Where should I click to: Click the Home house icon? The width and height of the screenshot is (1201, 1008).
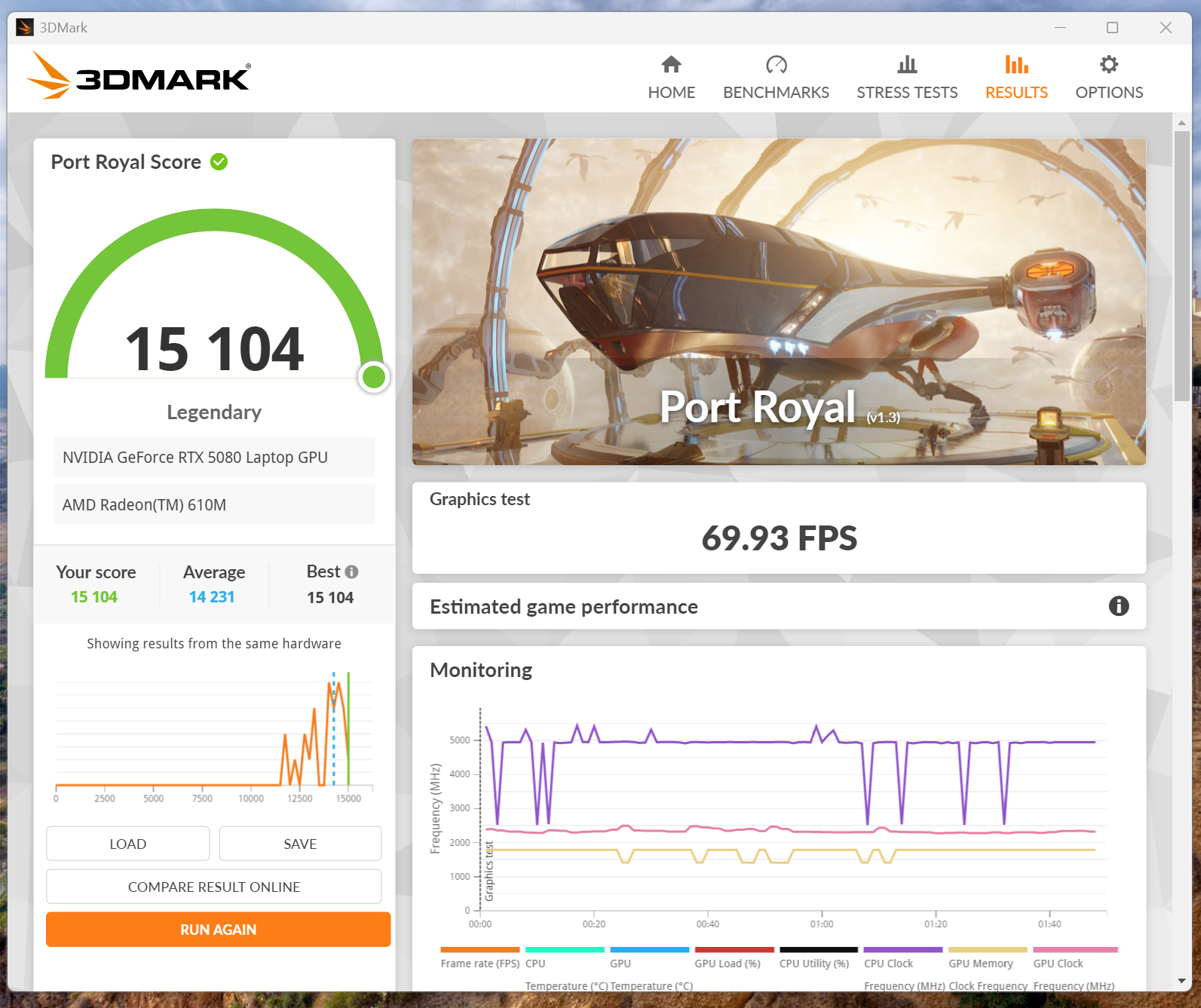[x=671, y=65]
